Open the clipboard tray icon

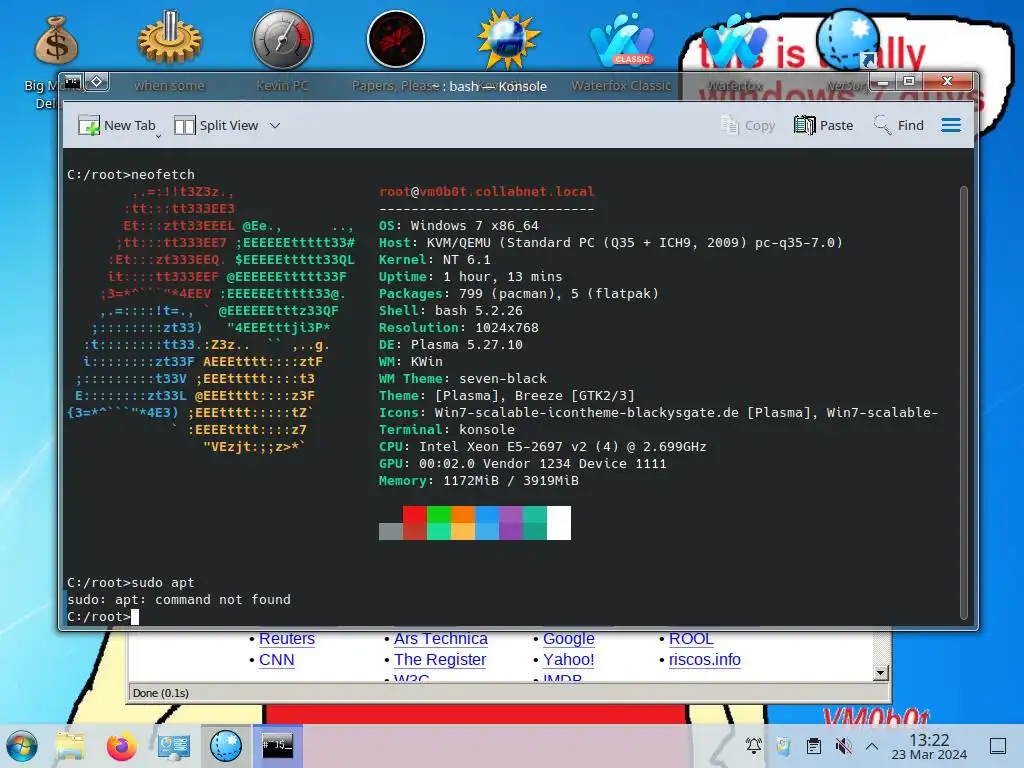(x=813, y=746)
